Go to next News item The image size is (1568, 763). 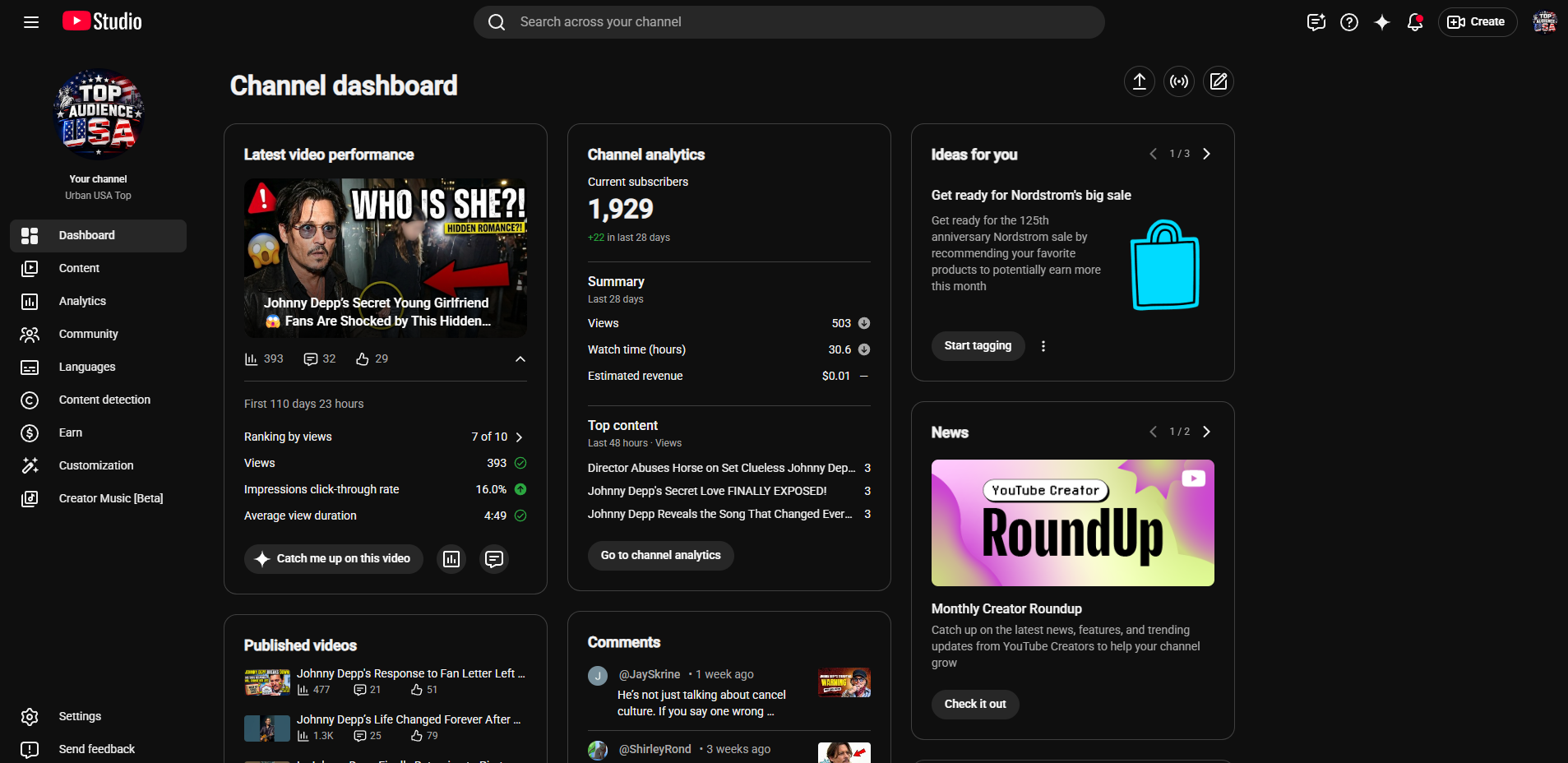pos(1206,432)
